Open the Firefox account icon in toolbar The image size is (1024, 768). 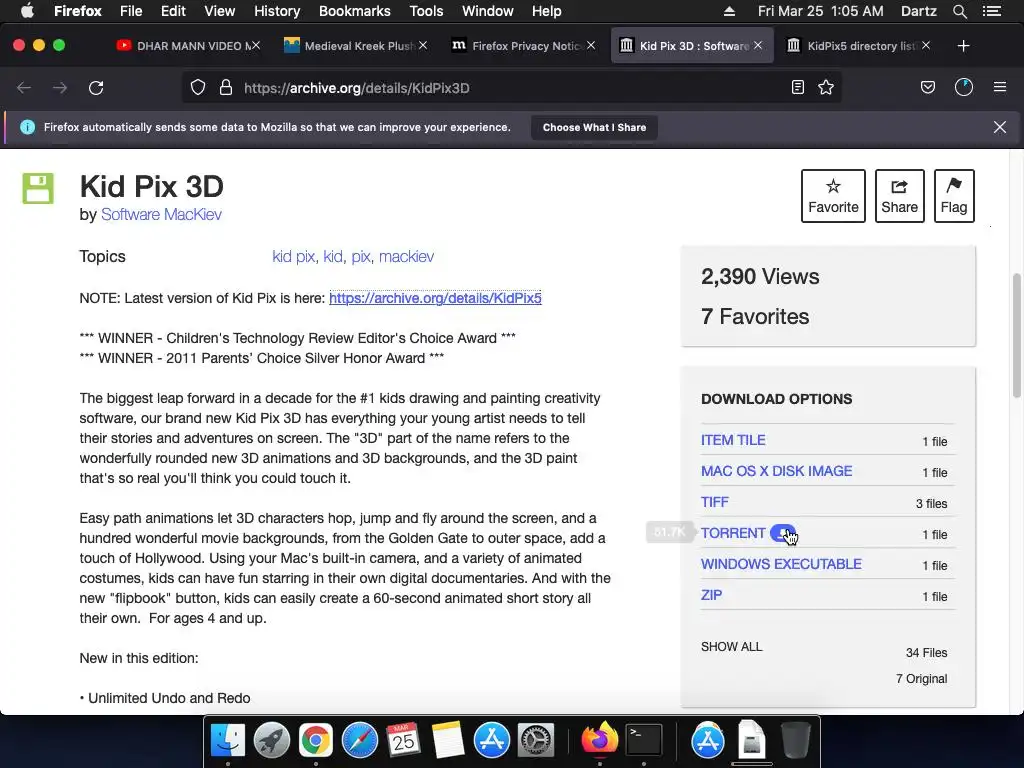tap(964, 87)
